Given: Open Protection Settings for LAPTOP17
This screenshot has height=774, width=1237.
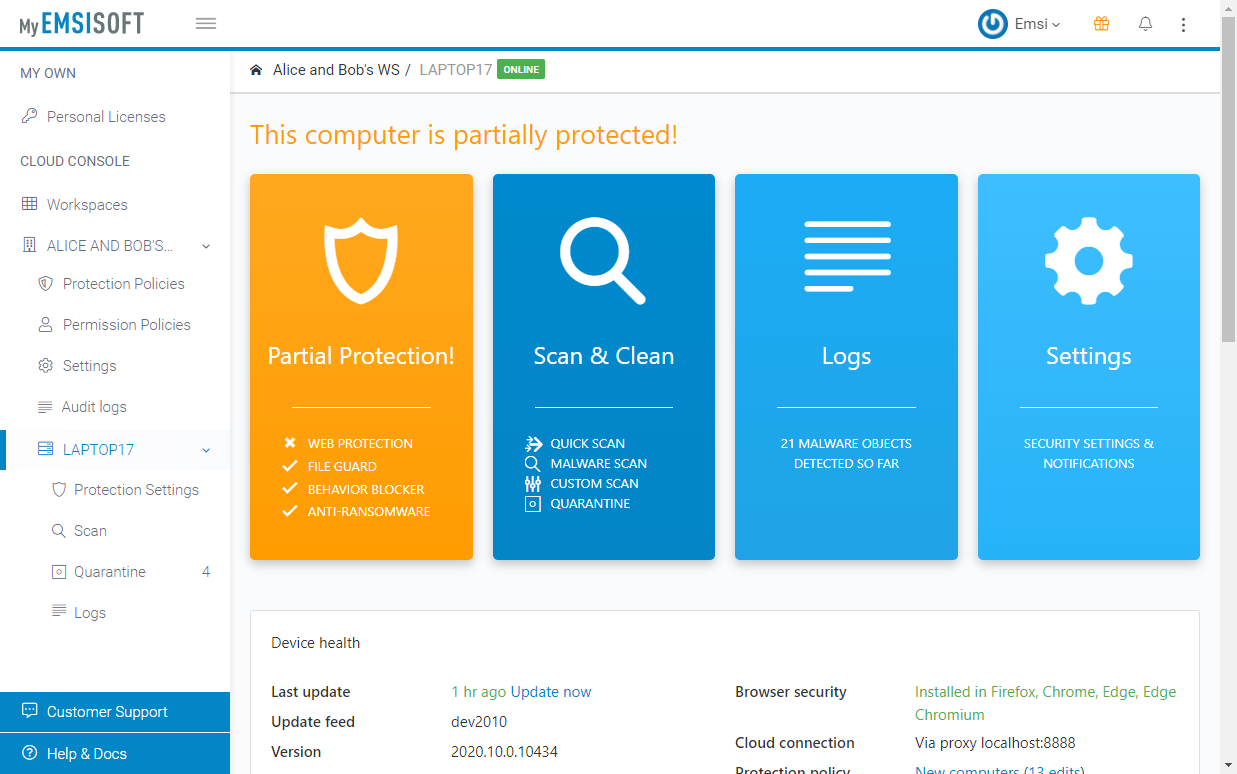Looking at the screenshot, I should point(136,490).
